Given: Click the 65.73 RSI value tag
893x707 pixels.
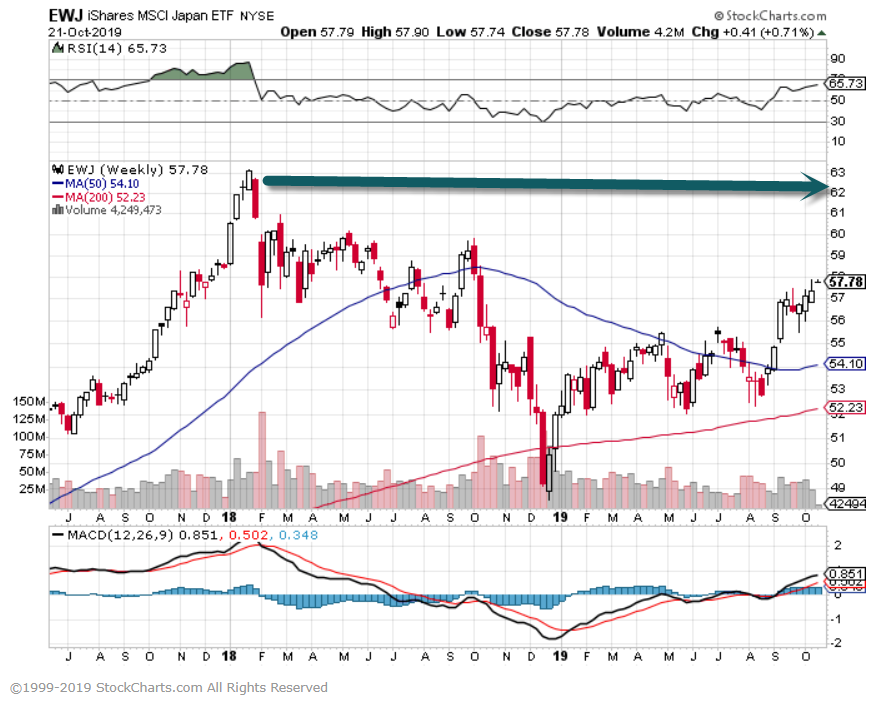Looking at the screenshot, I should (846, 84).
